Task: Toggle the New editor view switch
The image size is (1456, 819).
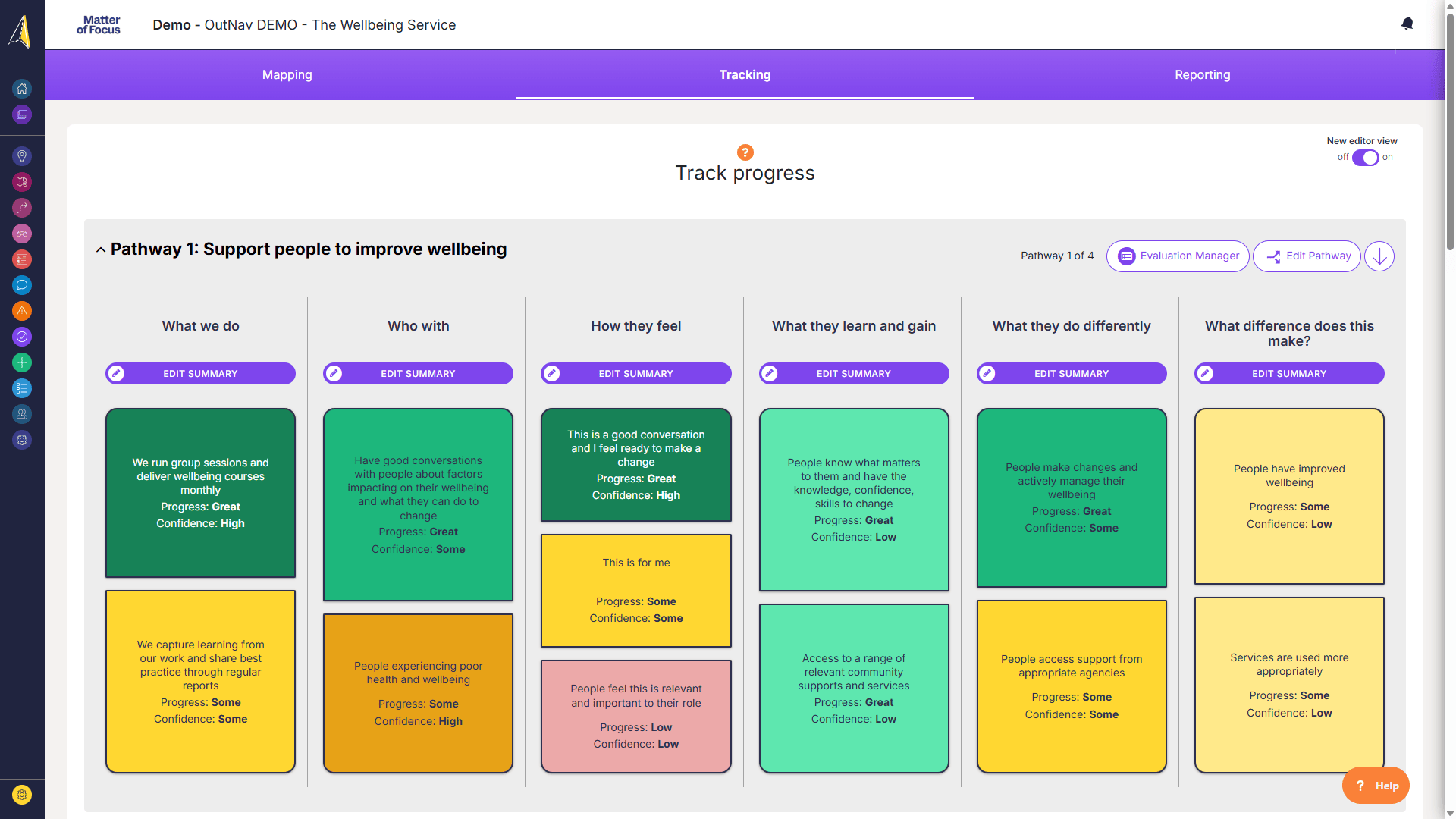Action: (x=1365, y=158)
